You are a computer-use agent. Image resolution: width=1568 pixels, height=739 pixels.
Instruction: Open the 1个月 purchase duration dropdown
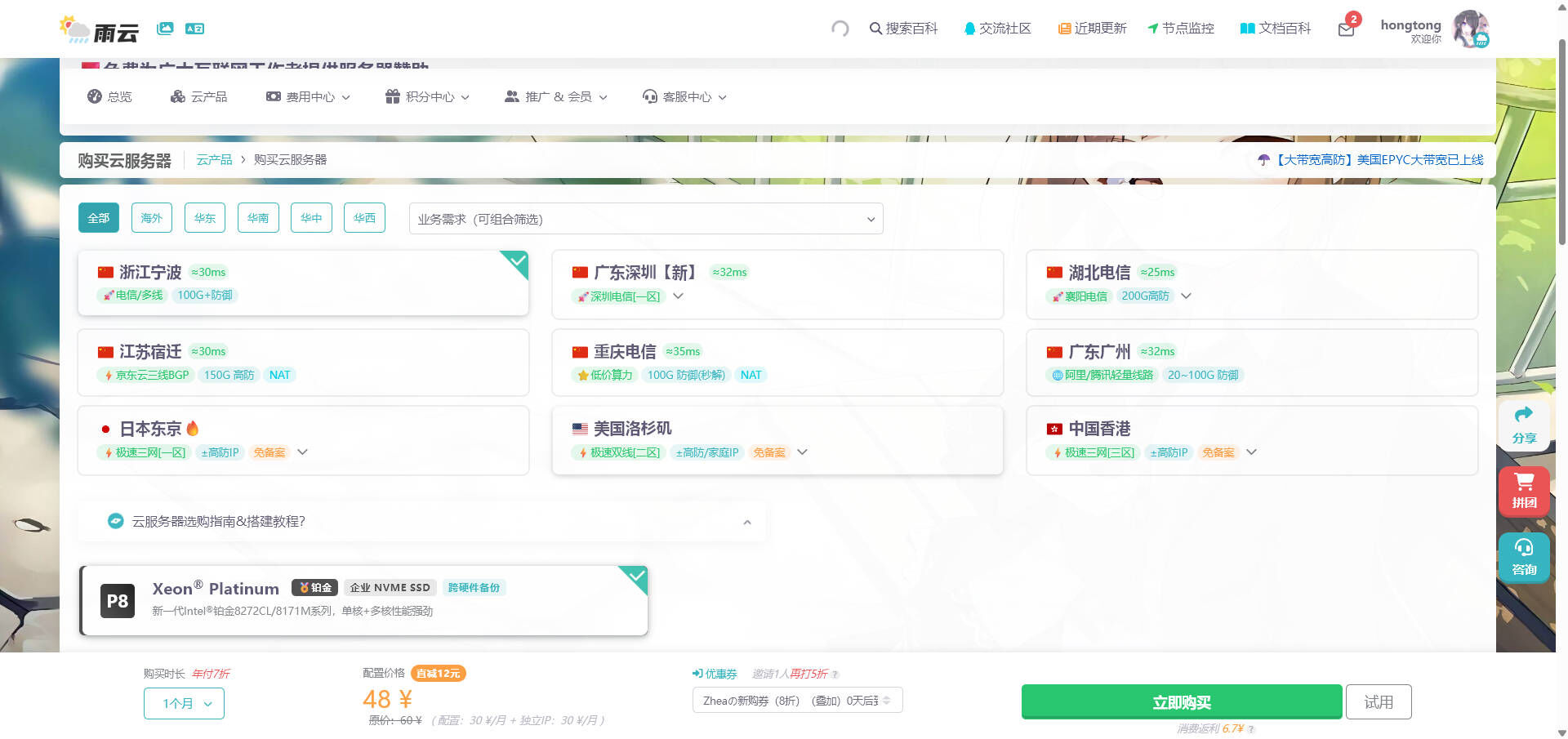click(x=184, y=702)
